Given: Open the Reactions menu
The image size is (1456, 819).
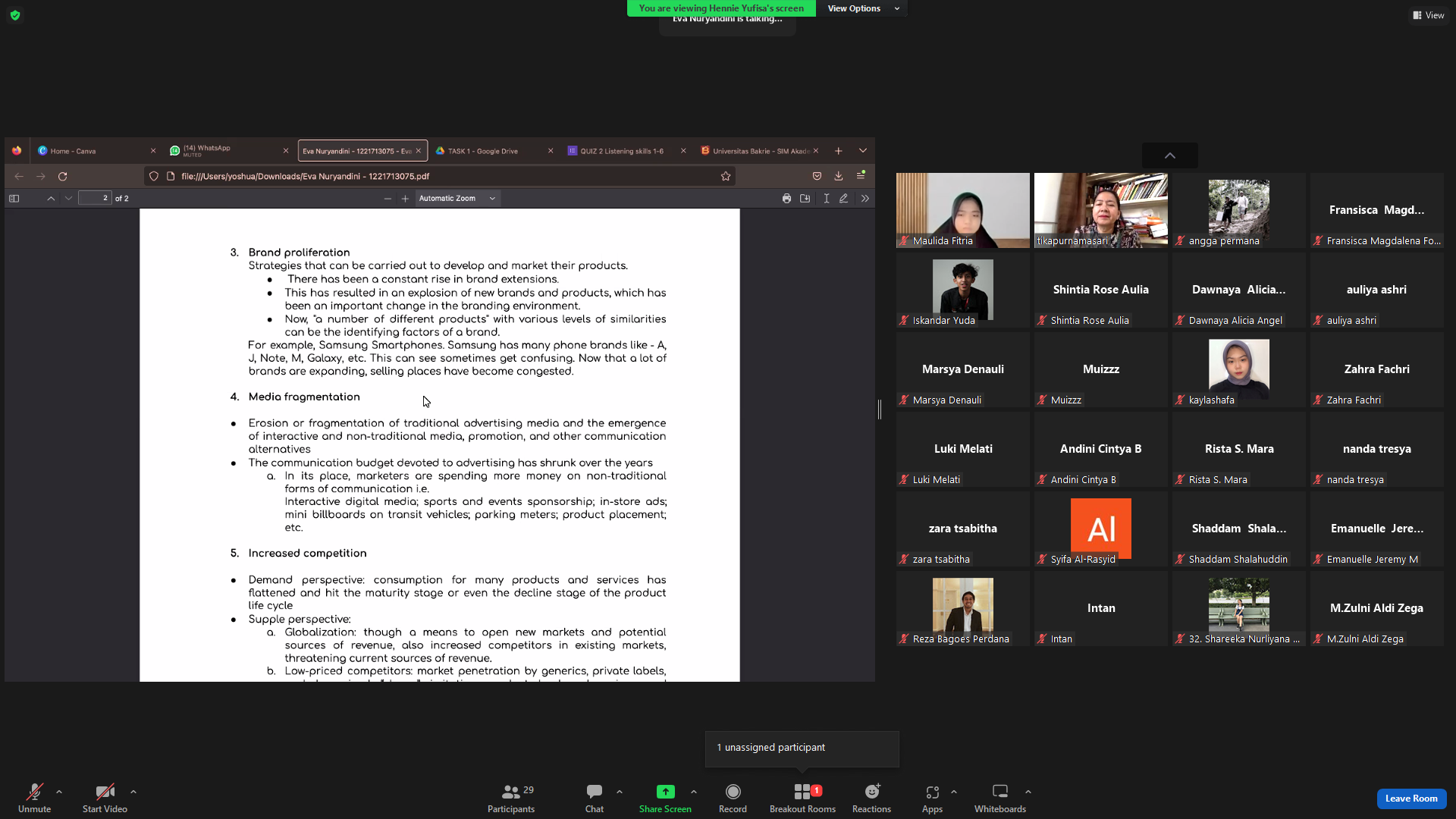Looking at the screenshot, I should click(871, 798).
